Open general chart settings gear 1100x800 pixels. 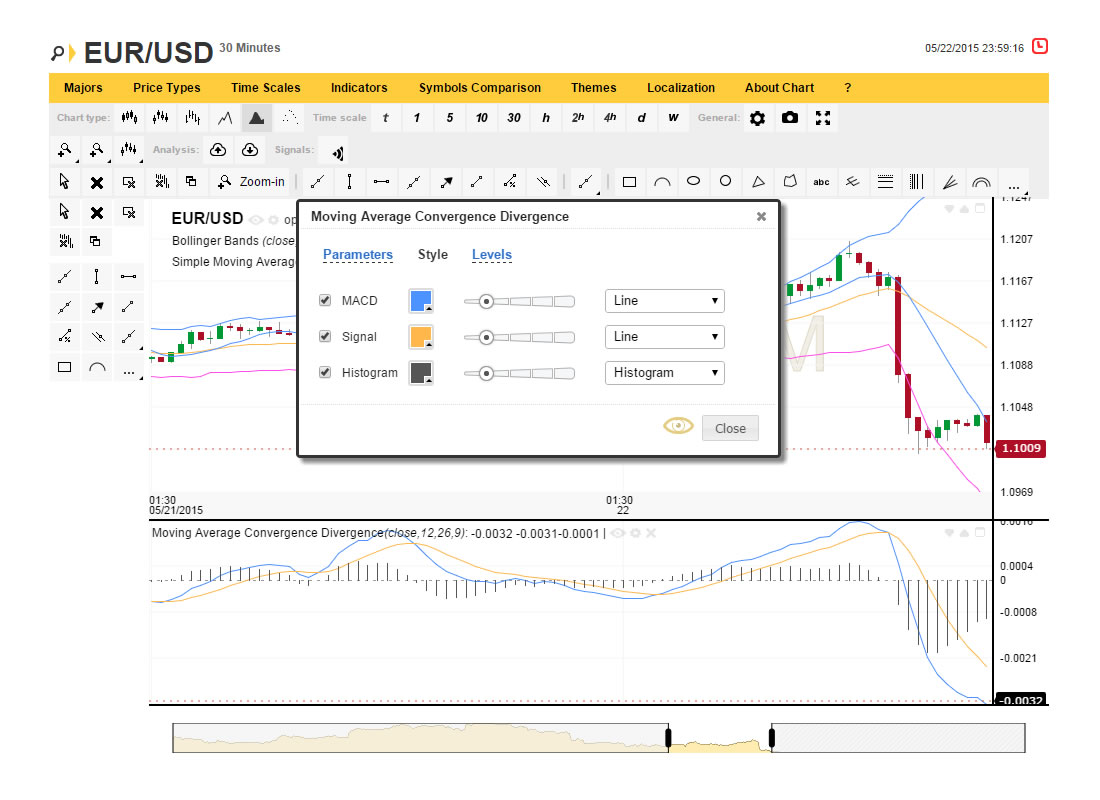pyautogui.click(x=758, y=118)
